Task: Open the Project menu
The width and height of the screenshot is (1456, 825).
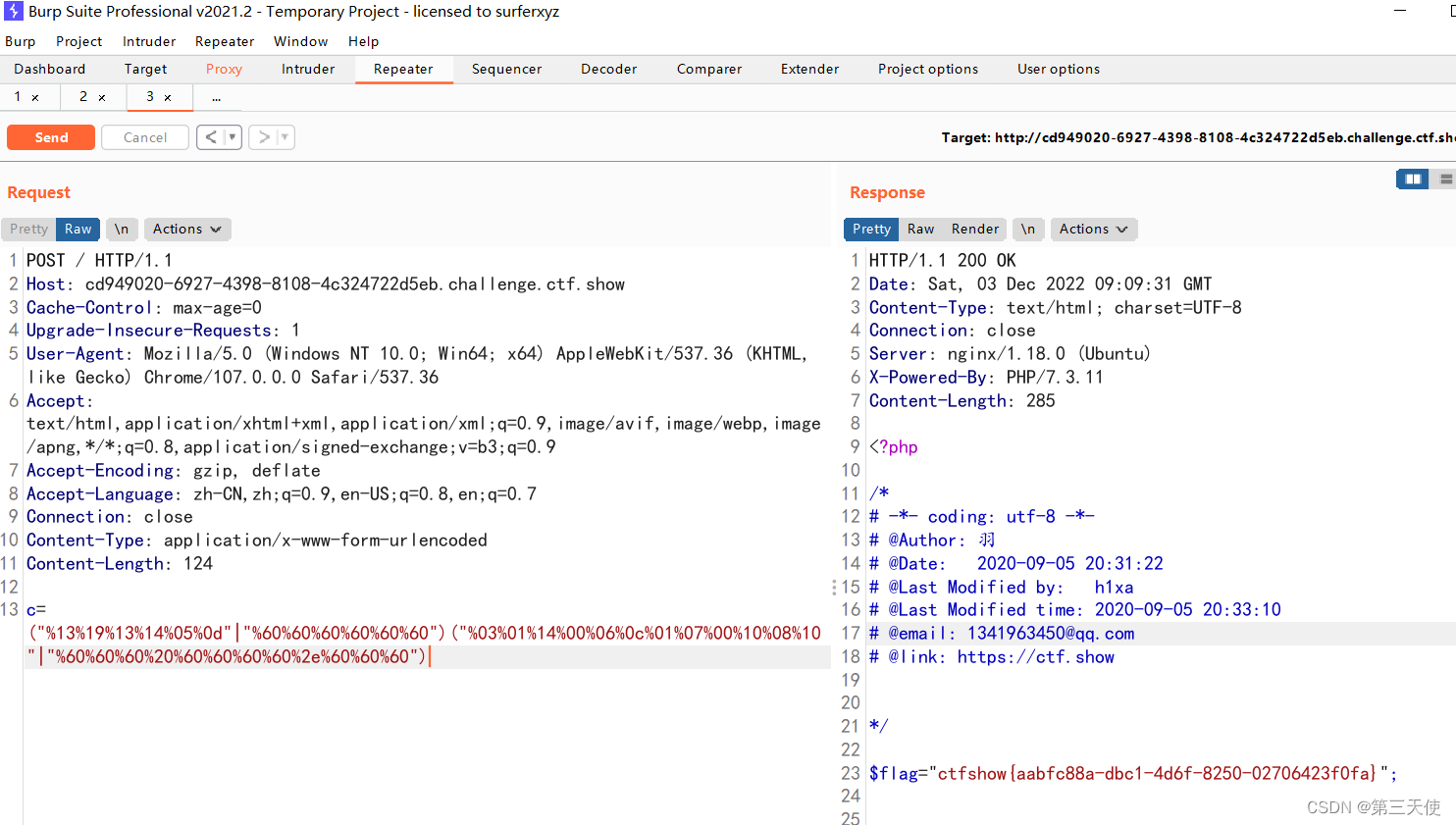Action: (x=78, y=41)
